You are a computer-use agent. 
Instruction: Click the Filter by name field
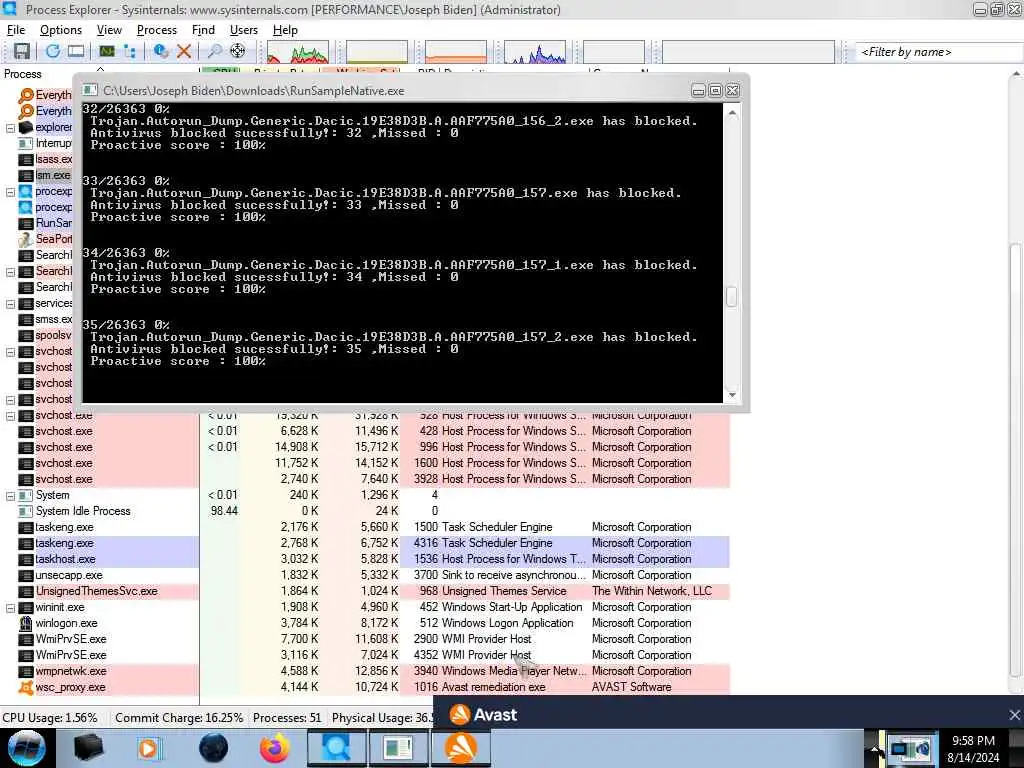pyautogui.click(x=939, y=52)
